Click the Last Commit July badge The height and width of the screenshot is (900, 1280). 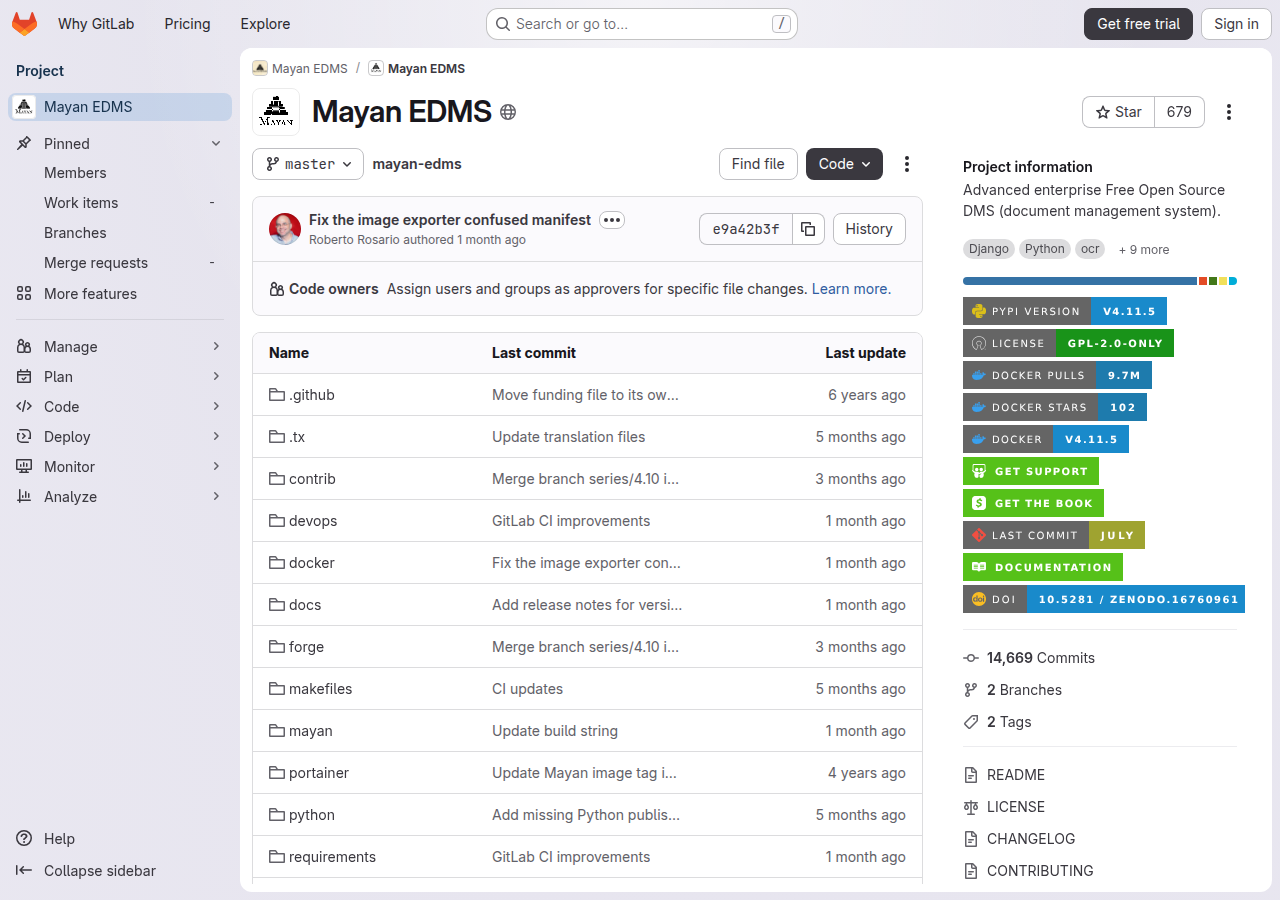pos(1054,535)
